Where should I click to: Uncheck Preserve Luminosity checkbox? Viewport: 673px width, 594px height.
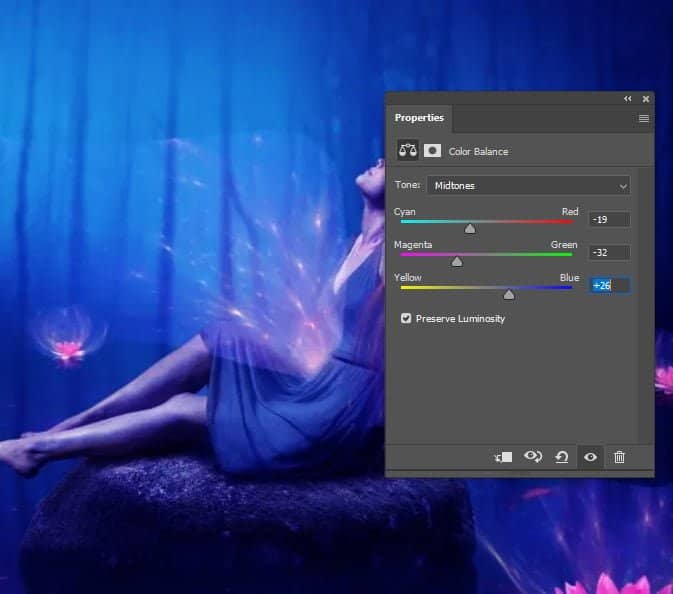point(406,319)
